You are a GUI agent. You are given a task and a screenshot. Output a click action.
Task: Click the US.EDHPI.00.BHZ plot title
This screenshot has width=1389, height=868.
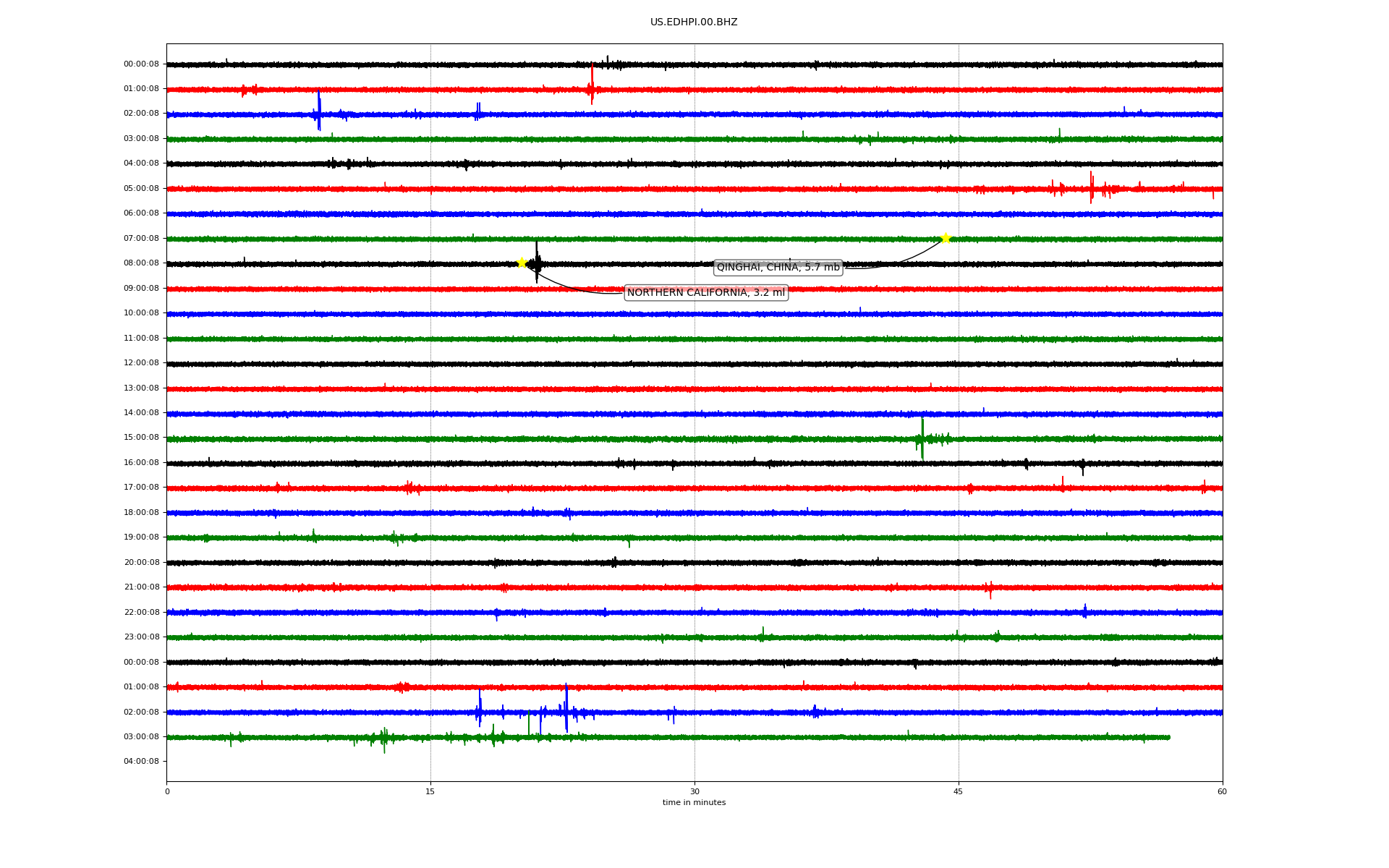pos(694,22)
